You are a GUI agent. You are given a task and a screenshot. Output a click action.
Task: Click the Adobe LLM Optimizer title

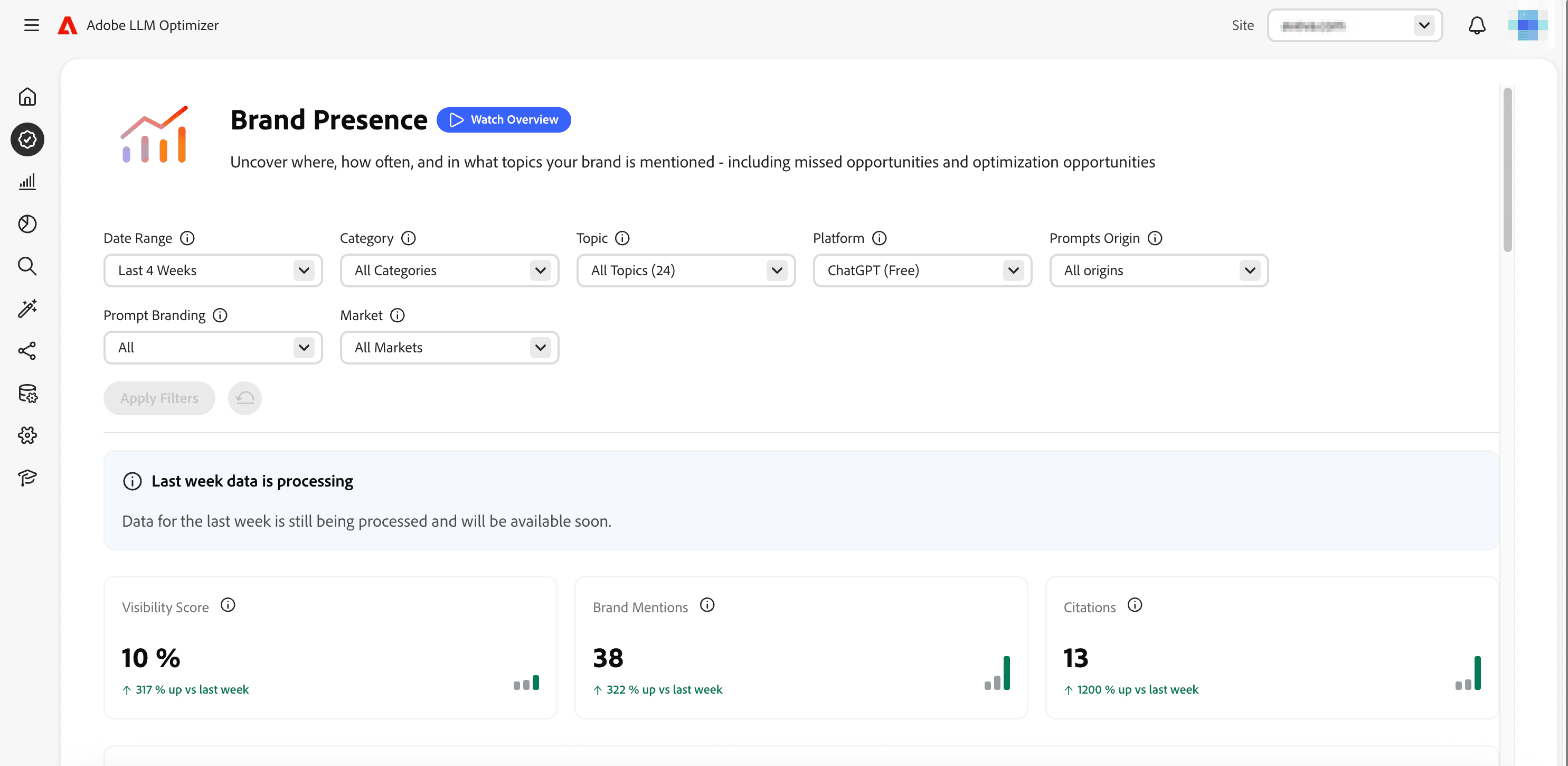click(x=152, y=25)
